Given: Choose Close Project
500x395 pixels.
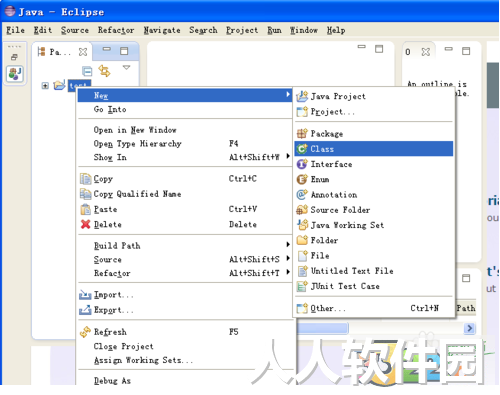Looking at the screenshot, I should pyautogui.click(x=185, y=346).
